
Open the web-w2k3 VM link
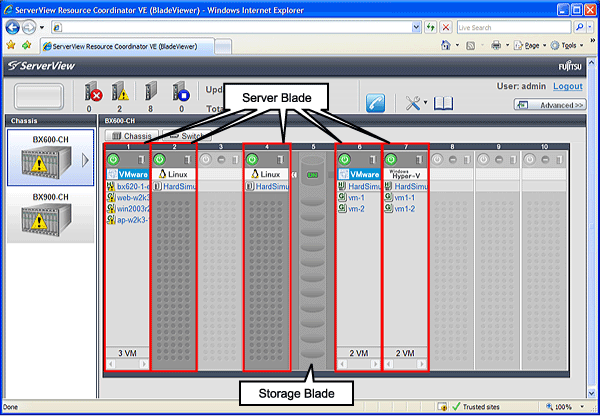133,198
